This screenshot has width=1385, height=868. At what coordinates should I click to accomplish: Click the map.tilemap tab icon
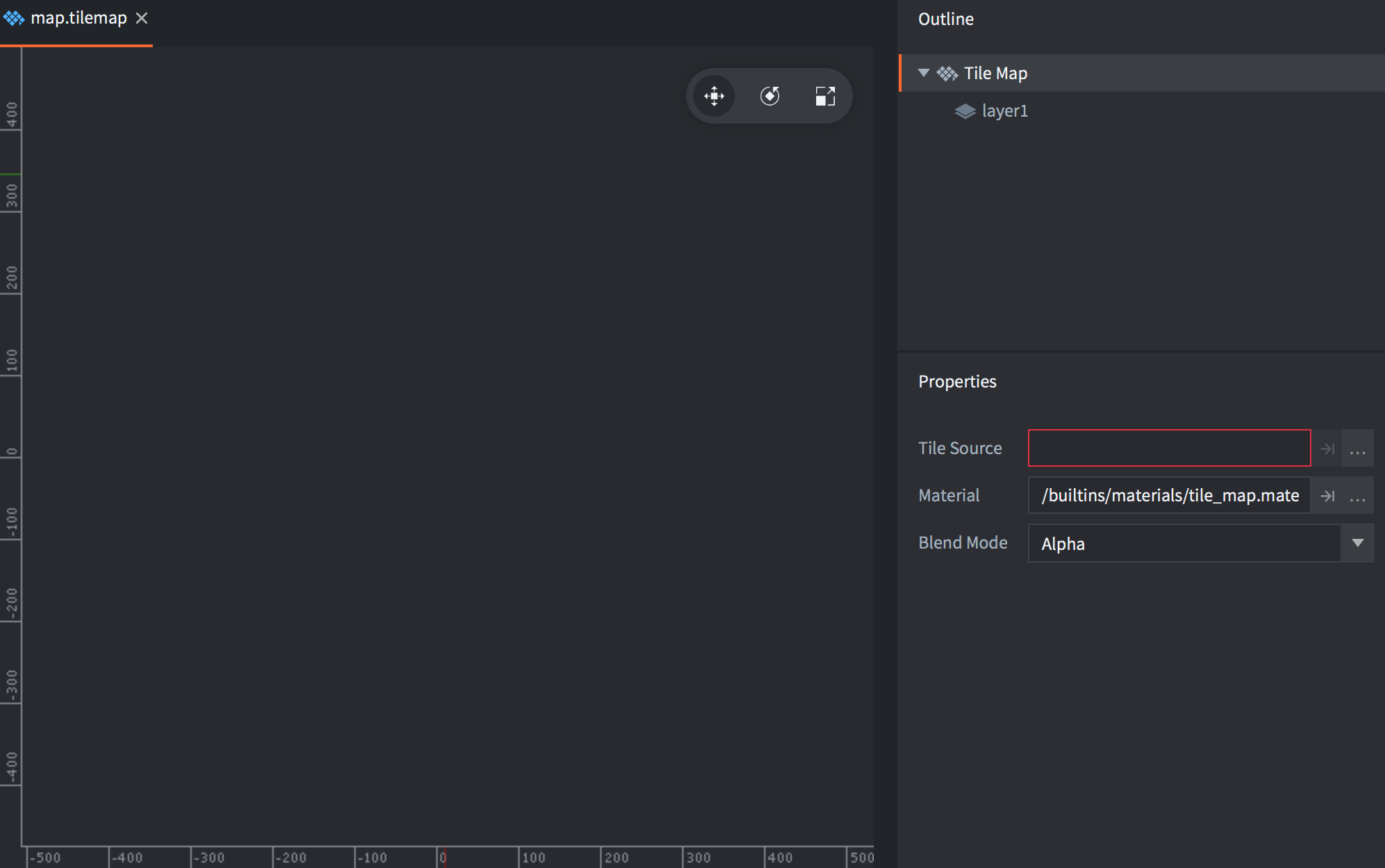click(14, 18)
